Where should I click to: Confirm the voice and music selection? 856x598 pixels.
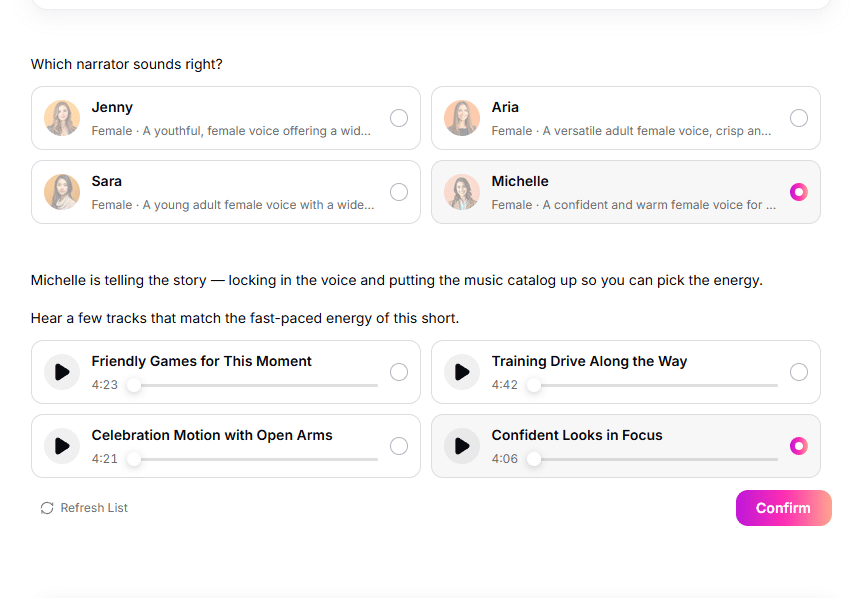click(x=783, y=508)
